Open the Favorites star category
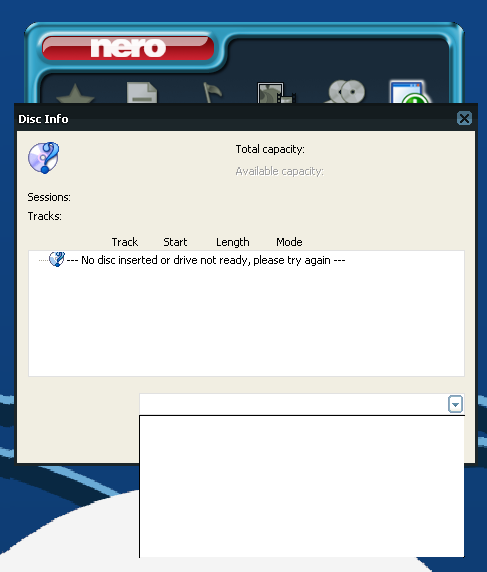 coord(75,94)
